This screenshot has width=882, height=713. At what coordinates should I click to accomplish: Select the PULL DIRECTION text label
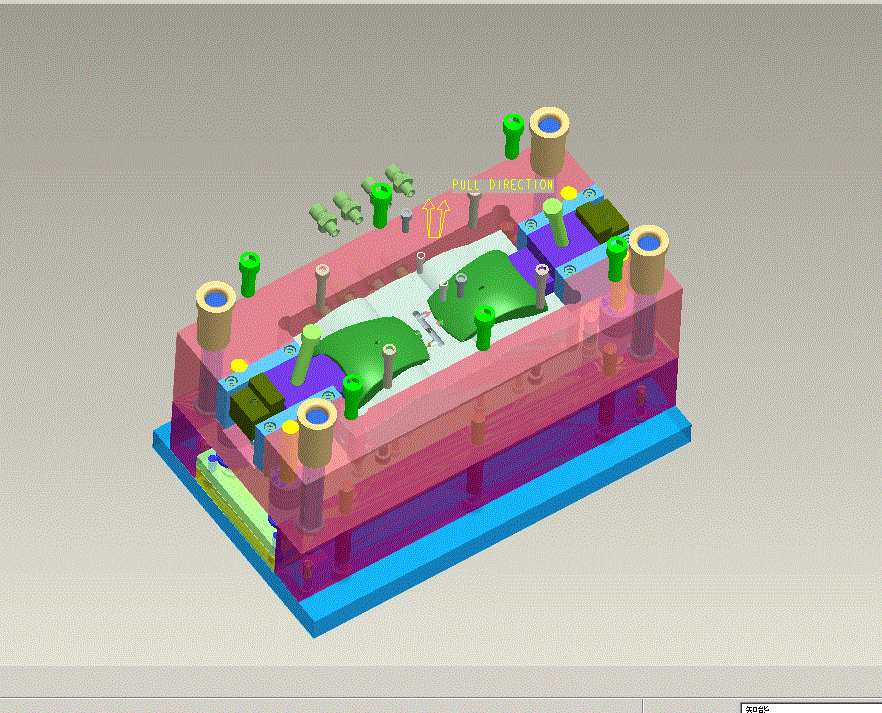503,185
